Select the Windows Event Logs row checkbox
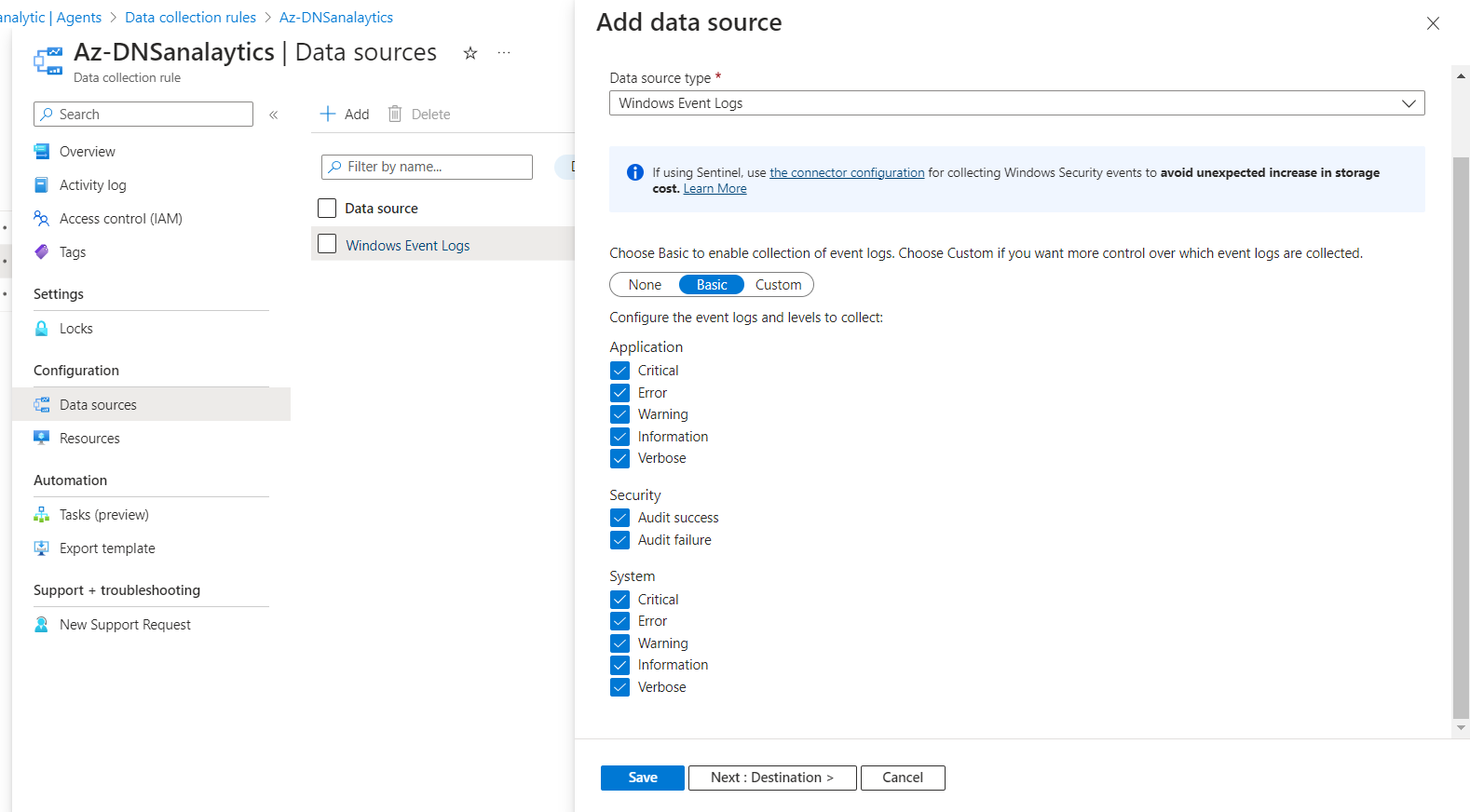 327,244
